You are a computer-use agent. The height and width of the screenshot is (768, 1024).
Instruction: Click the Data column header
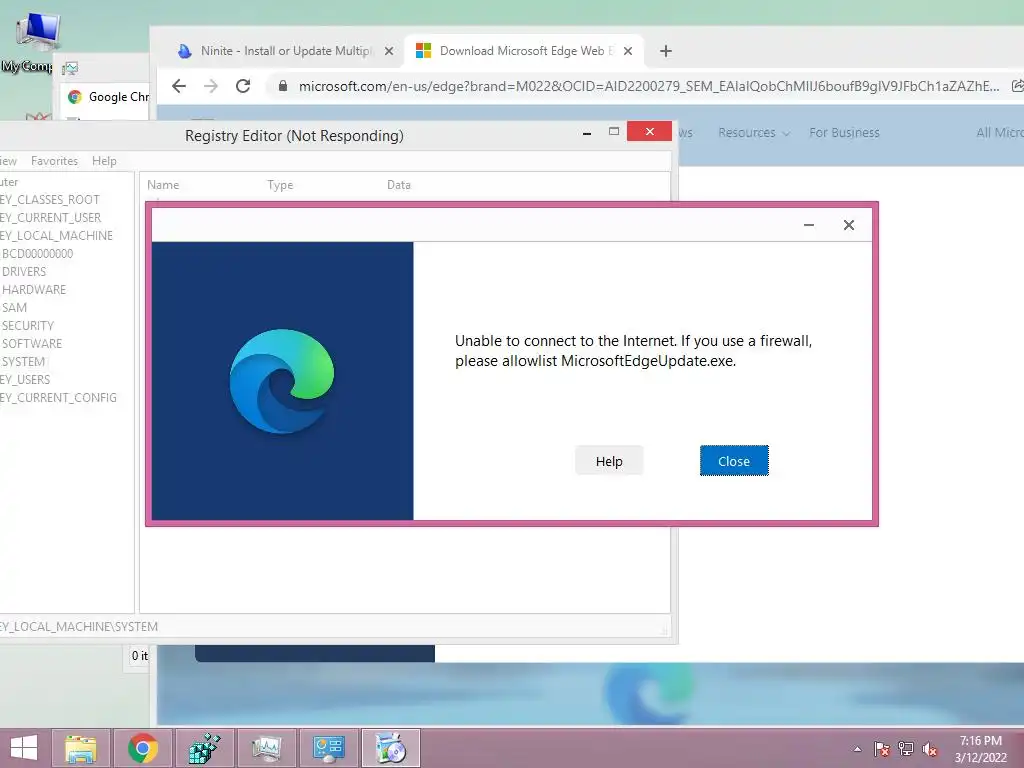point(399,185)
